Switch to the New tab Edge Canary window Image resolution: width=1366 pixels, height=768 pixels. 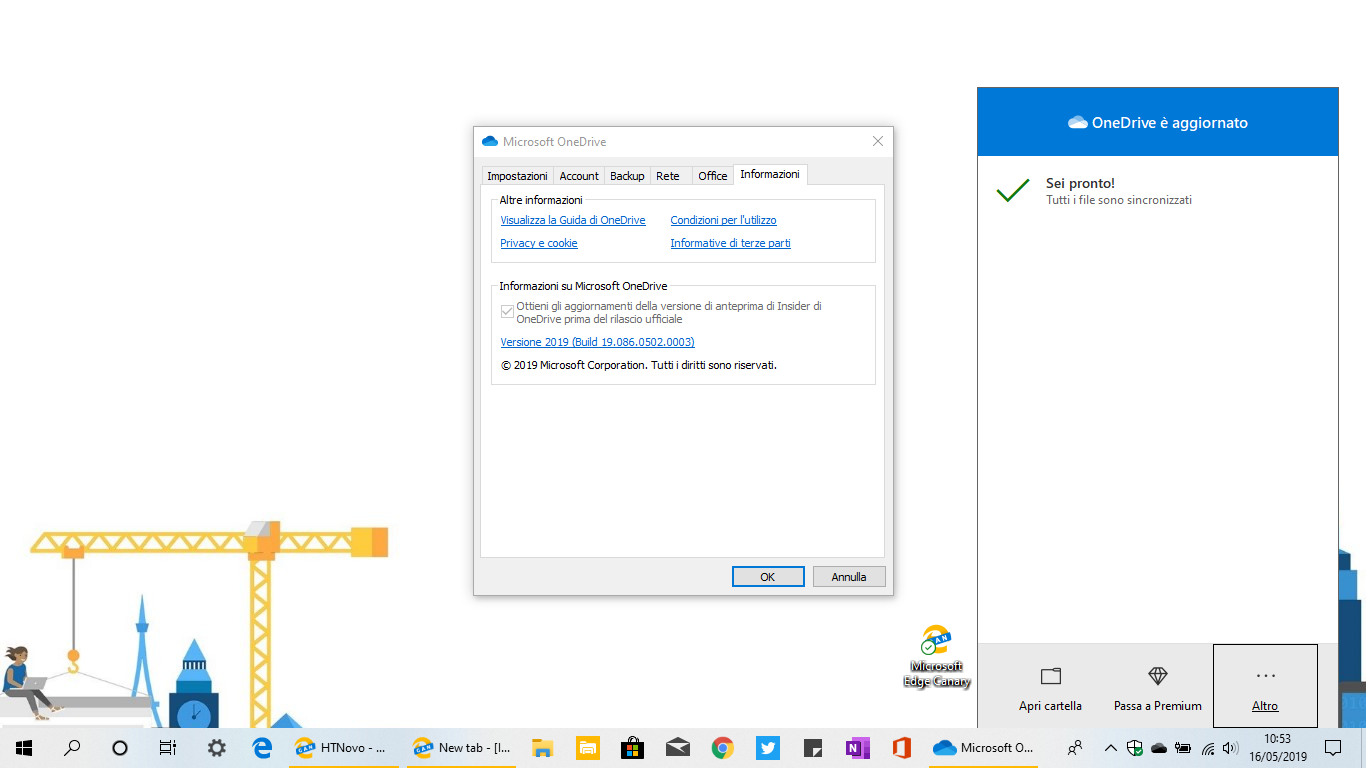(x=462, y=747)
